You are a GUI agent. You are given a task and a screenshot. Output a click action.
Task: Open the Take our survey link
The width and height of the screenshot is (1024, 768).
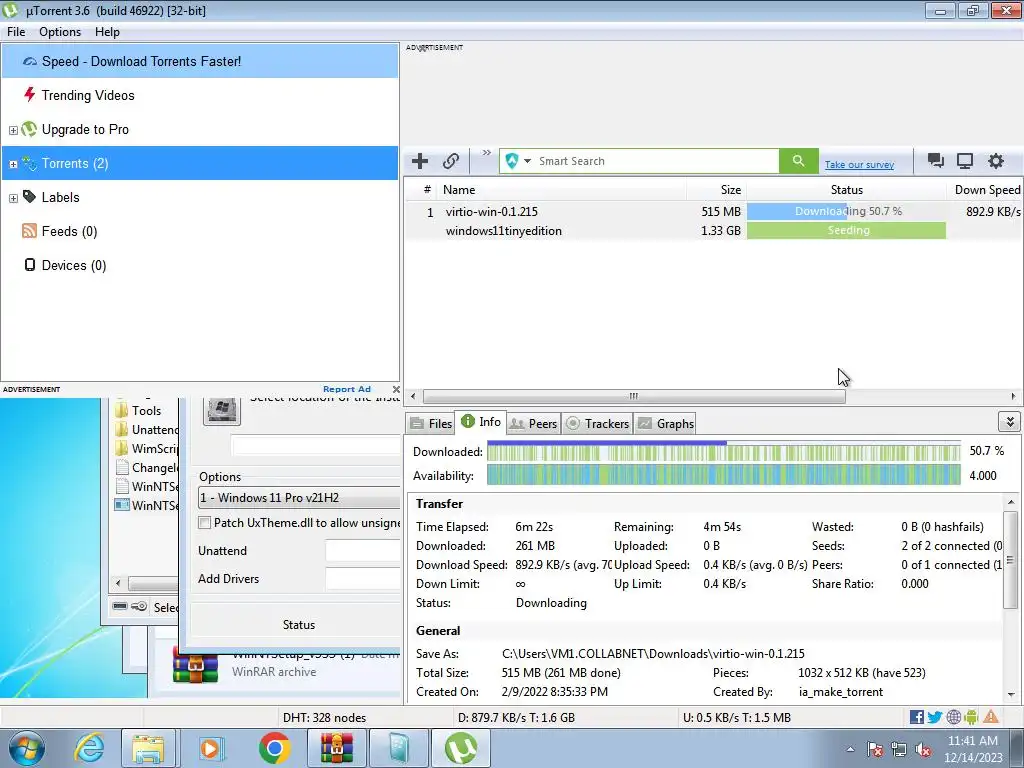click(x=859, y=165)
